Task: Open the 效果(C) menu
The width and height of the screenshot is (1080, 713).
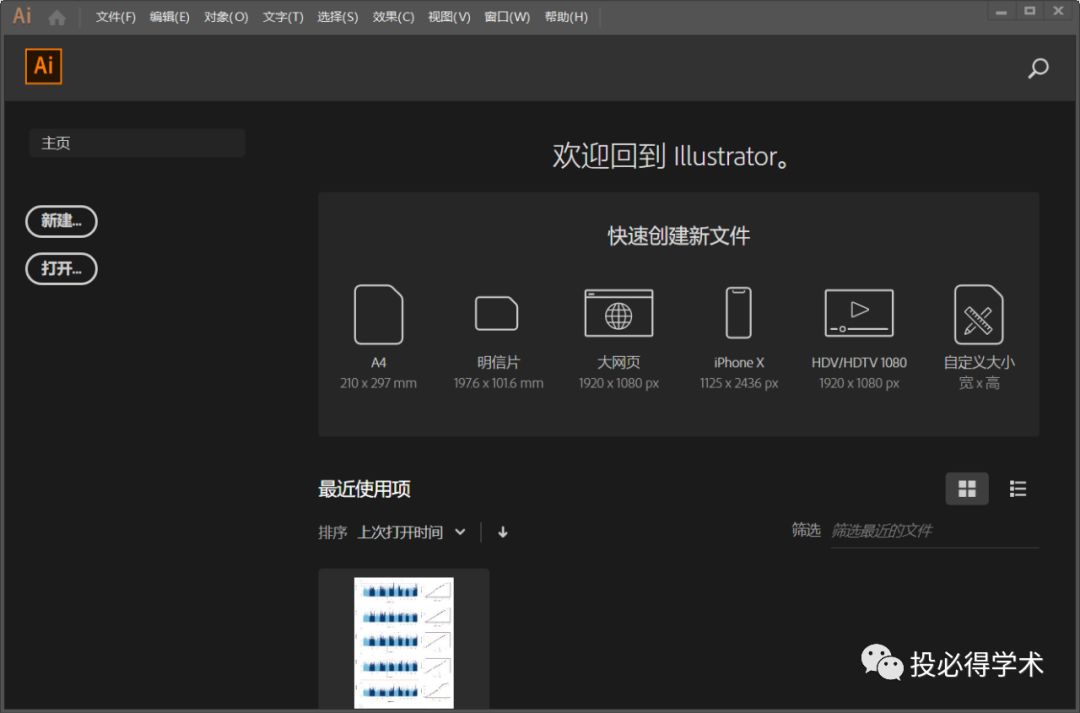Action: coord(393,17)
